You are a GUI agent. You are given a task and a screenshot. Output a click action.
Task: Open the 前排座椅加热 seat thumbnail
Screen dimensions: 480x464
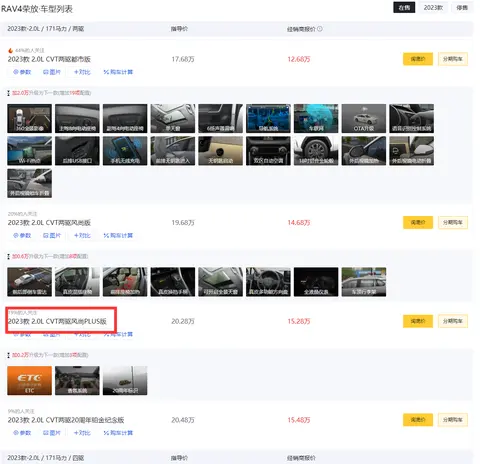coord(125,282)
